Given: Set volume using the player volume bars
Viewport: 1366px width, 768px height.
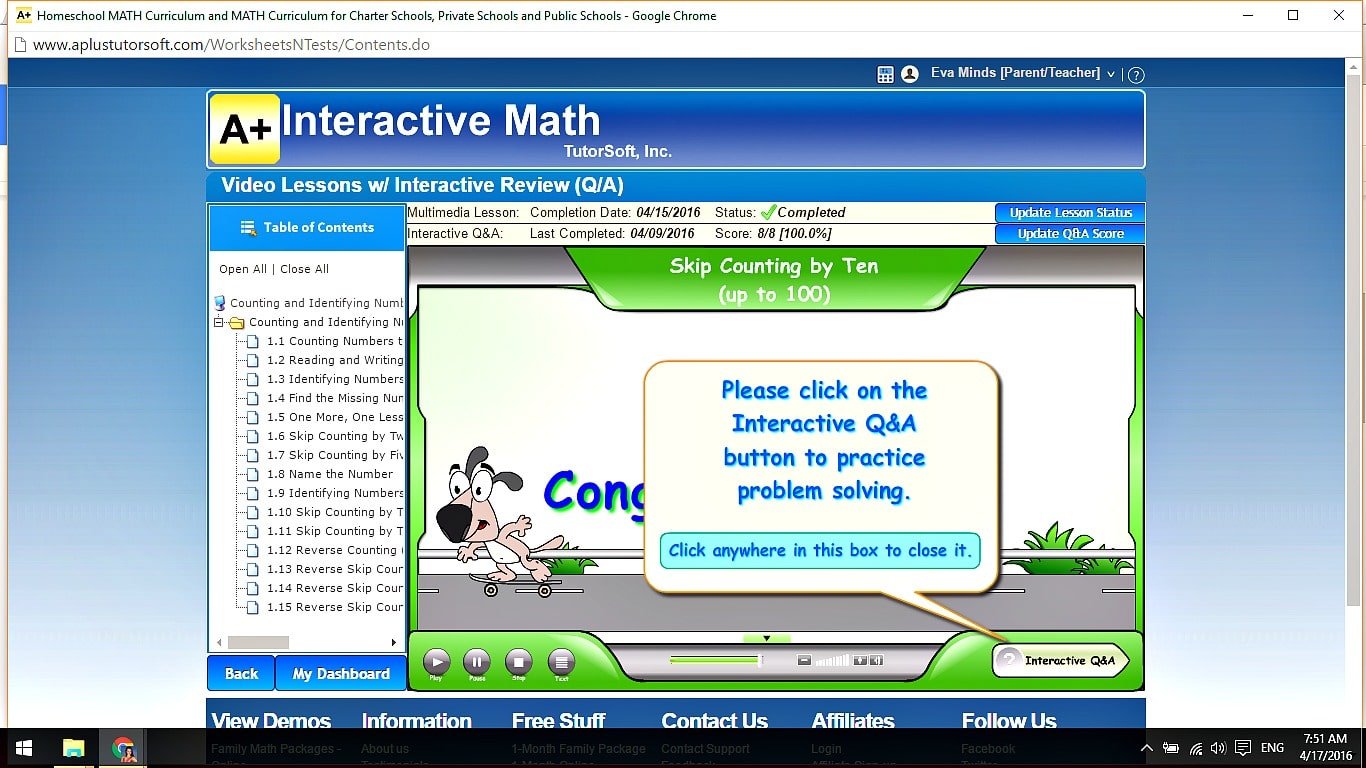Looking at the screenshot, I should pyautogui.click(x=832, y=660).
